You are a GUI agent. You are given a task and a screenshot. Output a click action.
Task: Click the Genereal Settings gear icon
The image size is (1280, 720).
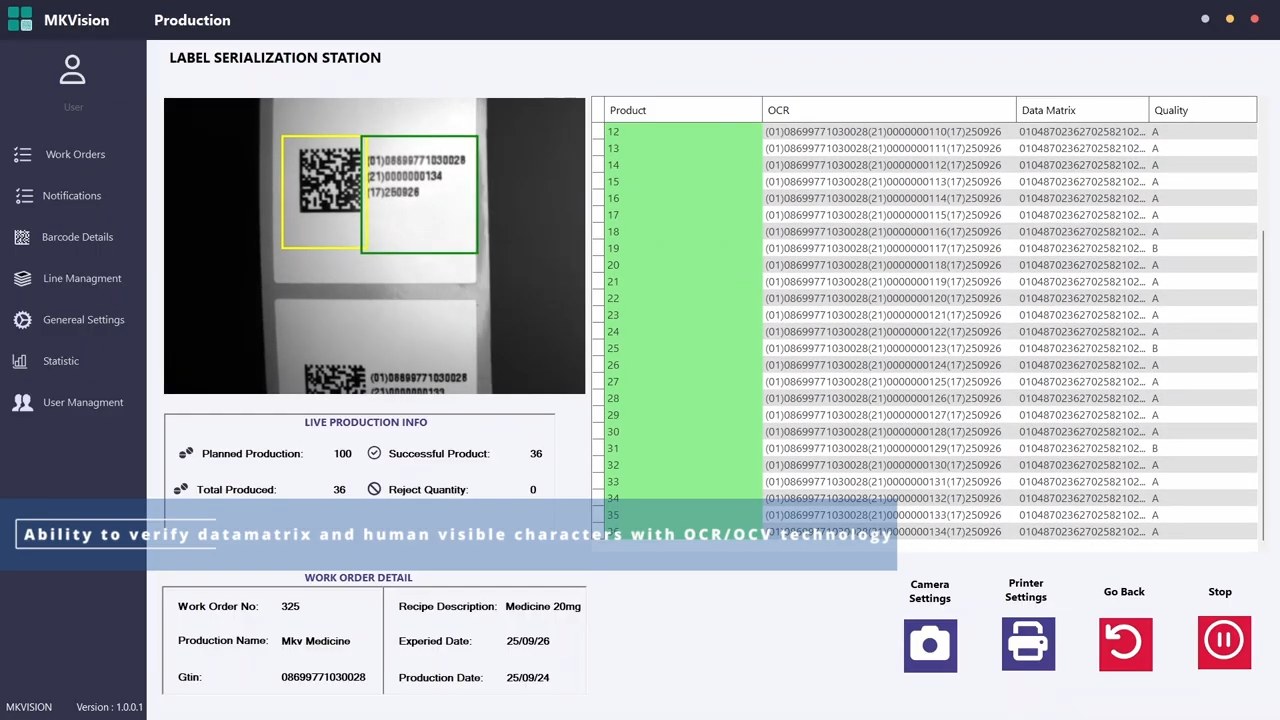pos(22,320)
